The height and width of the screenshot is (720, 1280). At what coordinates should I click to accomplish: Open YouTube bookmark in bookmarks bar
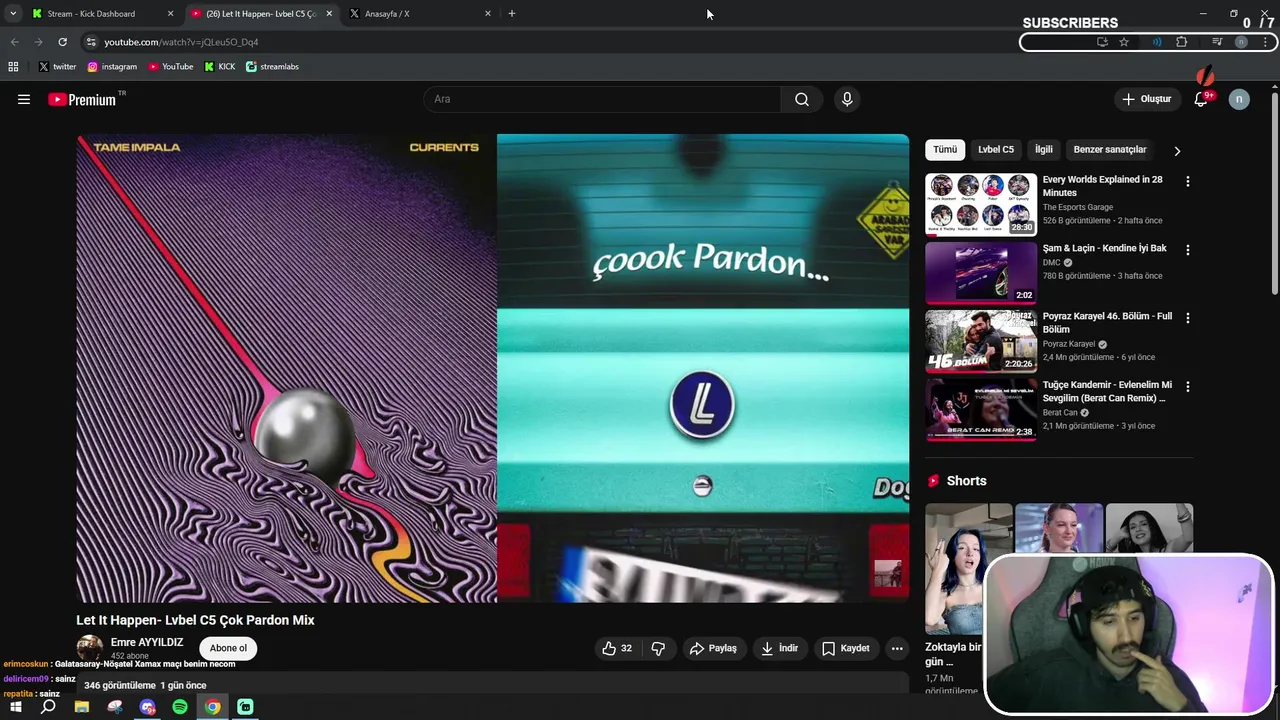point(170,67)
